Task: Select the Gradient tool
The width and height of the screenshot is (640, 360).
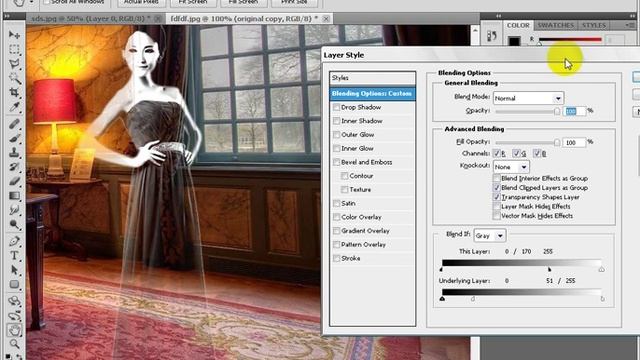Action: pyautogui.click(x=14, y=196)
